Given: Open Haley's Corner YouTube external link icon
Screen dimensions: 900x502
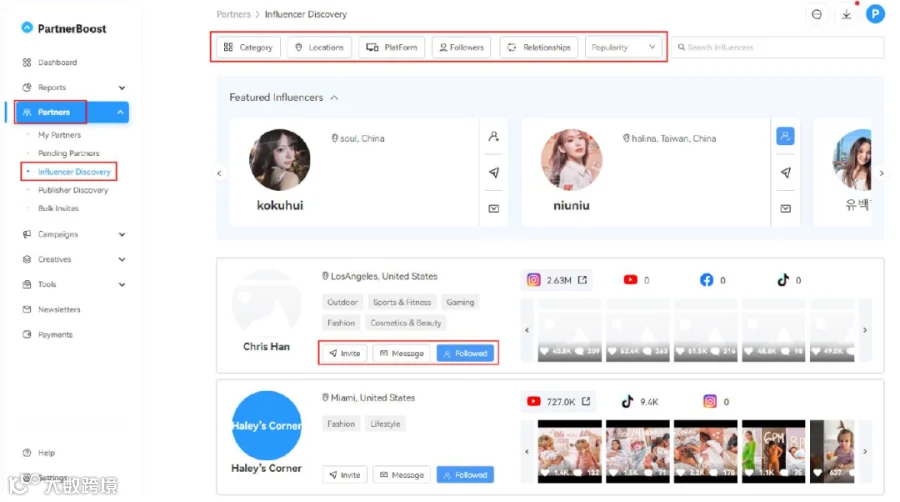Looking at the screenshot, I should (x=585, y=402).
